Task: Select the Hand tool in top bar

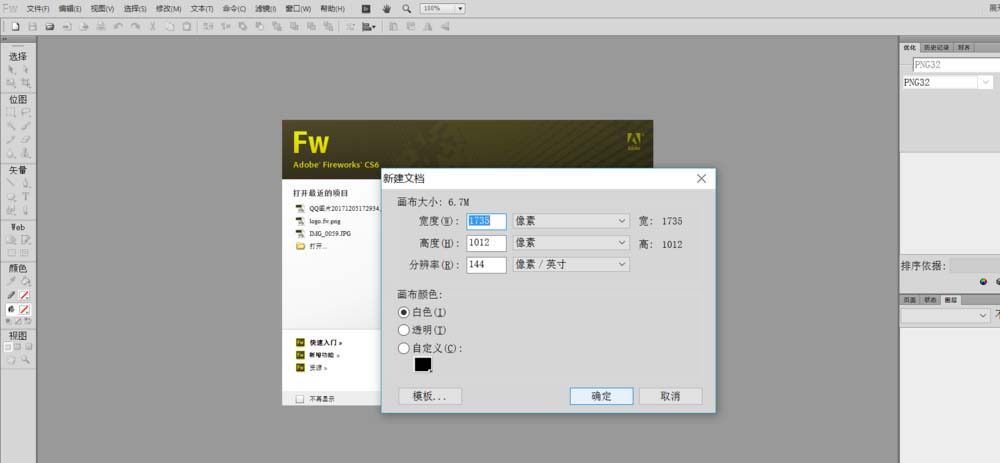Action: [x=386, y=8]
